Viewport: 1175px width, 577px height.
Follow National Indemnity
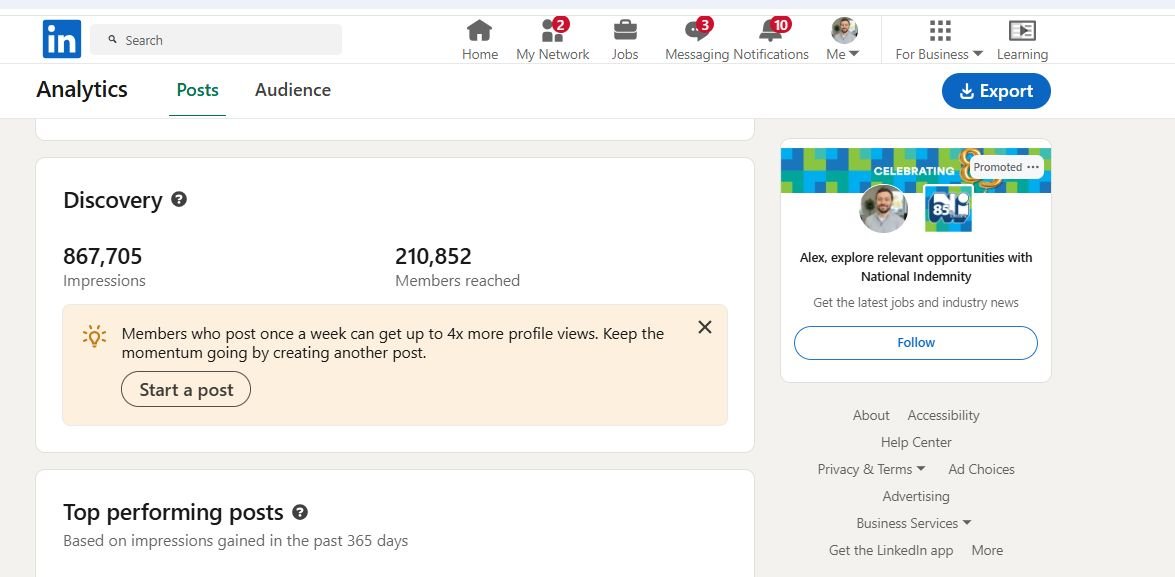click(916, 343)
